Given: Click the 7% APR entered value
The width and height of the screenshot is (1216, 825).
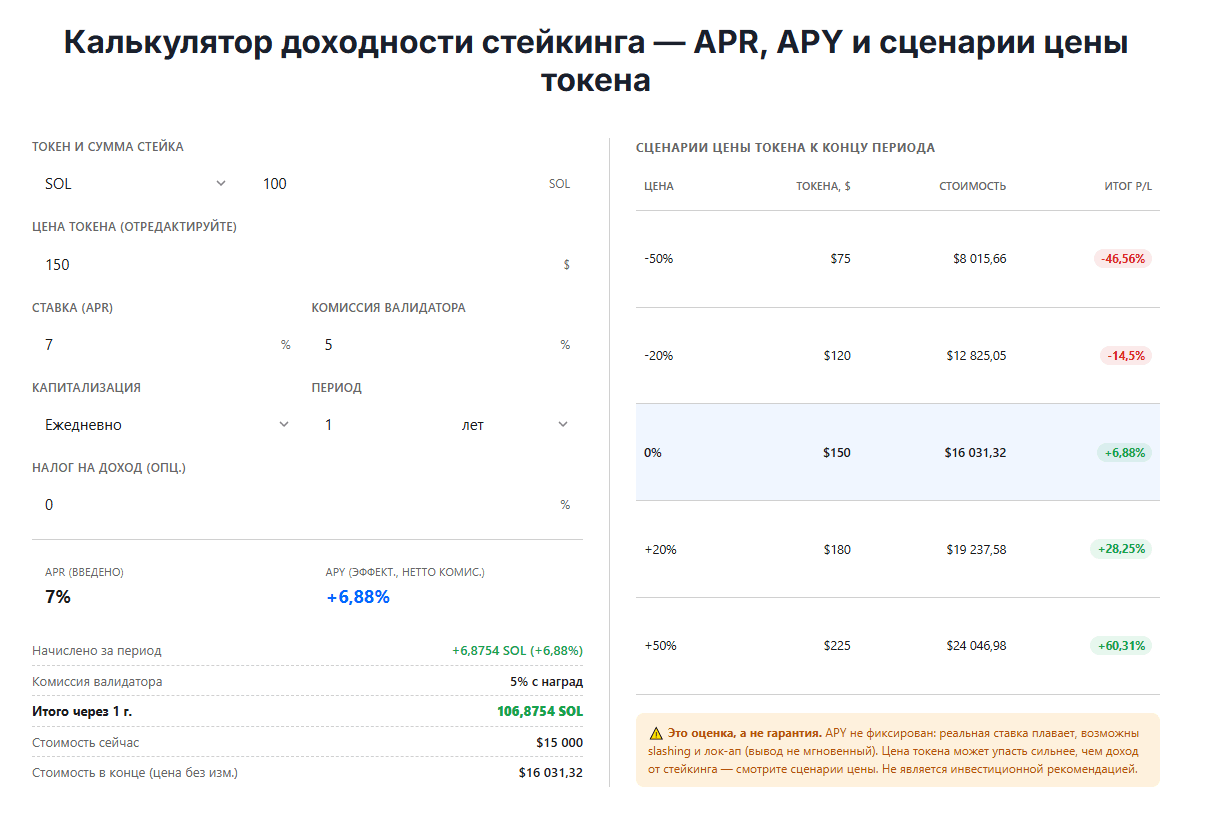Looking at the screenshot, I should click(x=58, y=597).
